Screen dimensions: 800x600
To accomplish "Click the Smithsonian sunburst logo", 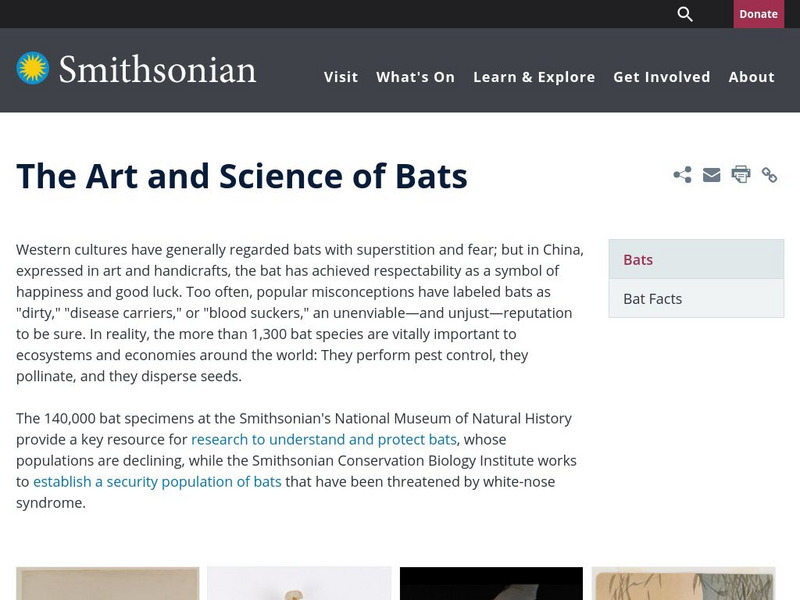I will [35, 66].
